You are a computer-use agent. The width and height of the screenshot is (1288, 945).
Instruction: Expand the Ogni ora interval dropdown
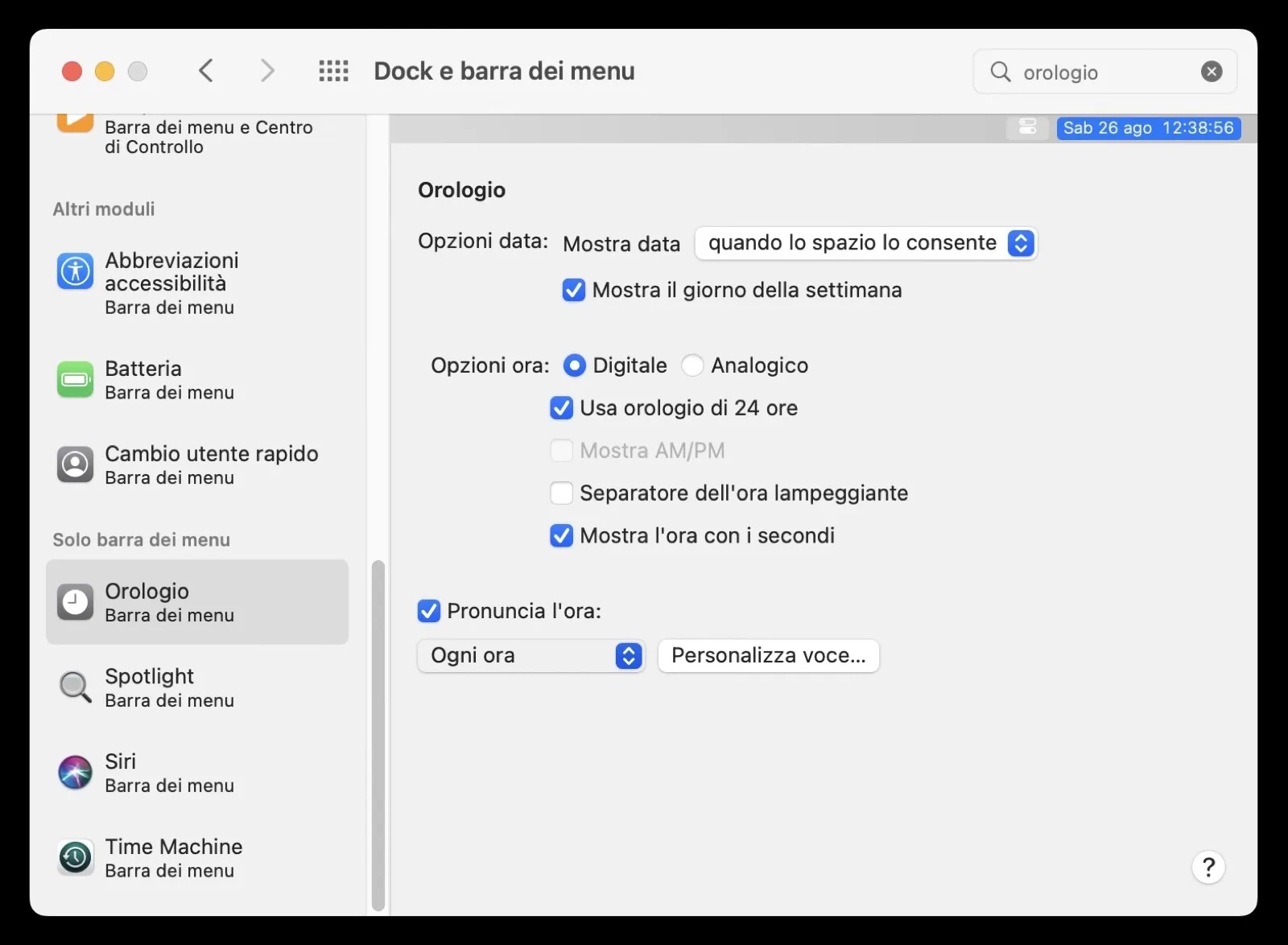(530, 656)
